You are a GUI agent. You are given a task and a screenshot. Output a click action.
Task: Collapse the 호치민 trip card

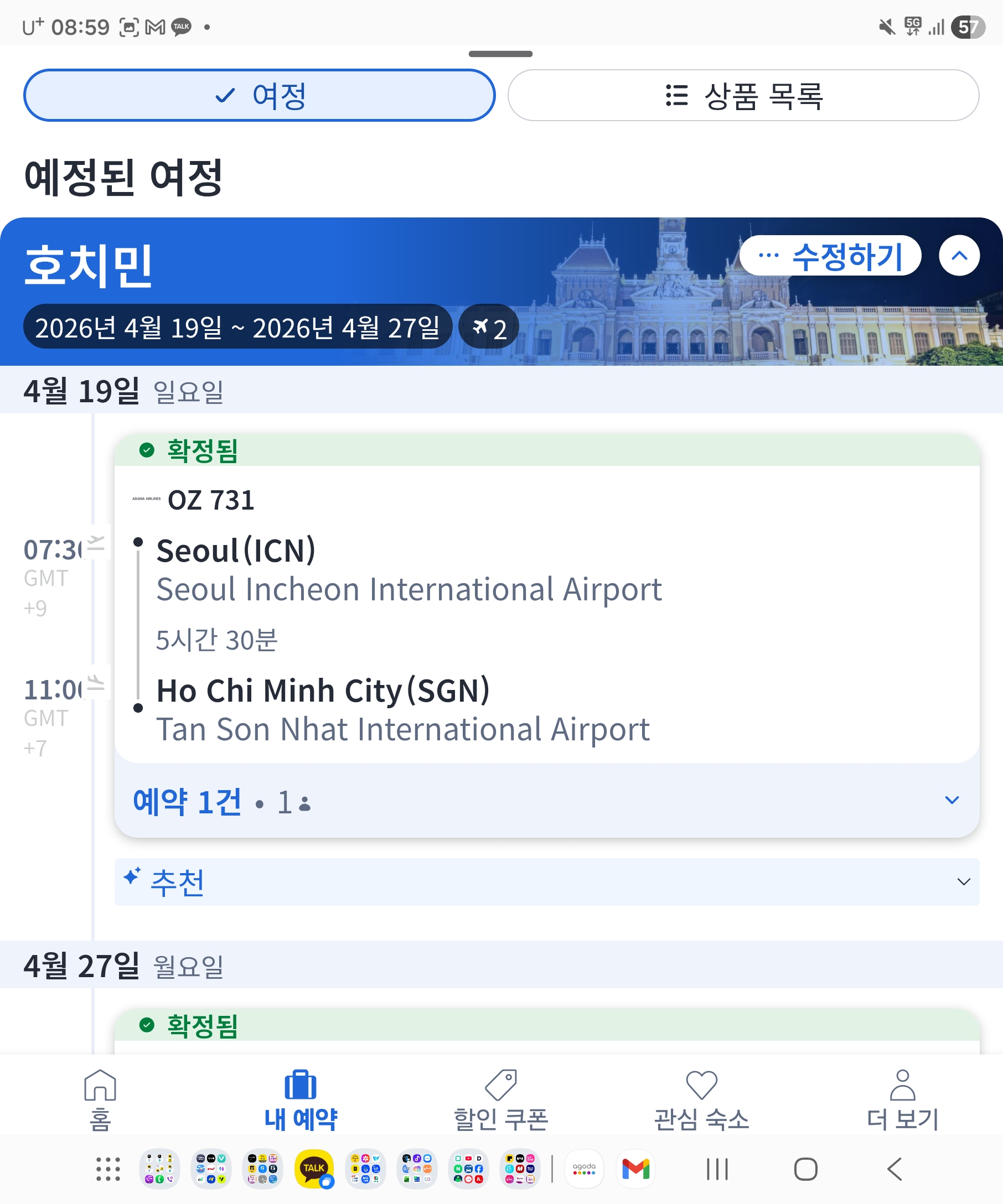959,256
